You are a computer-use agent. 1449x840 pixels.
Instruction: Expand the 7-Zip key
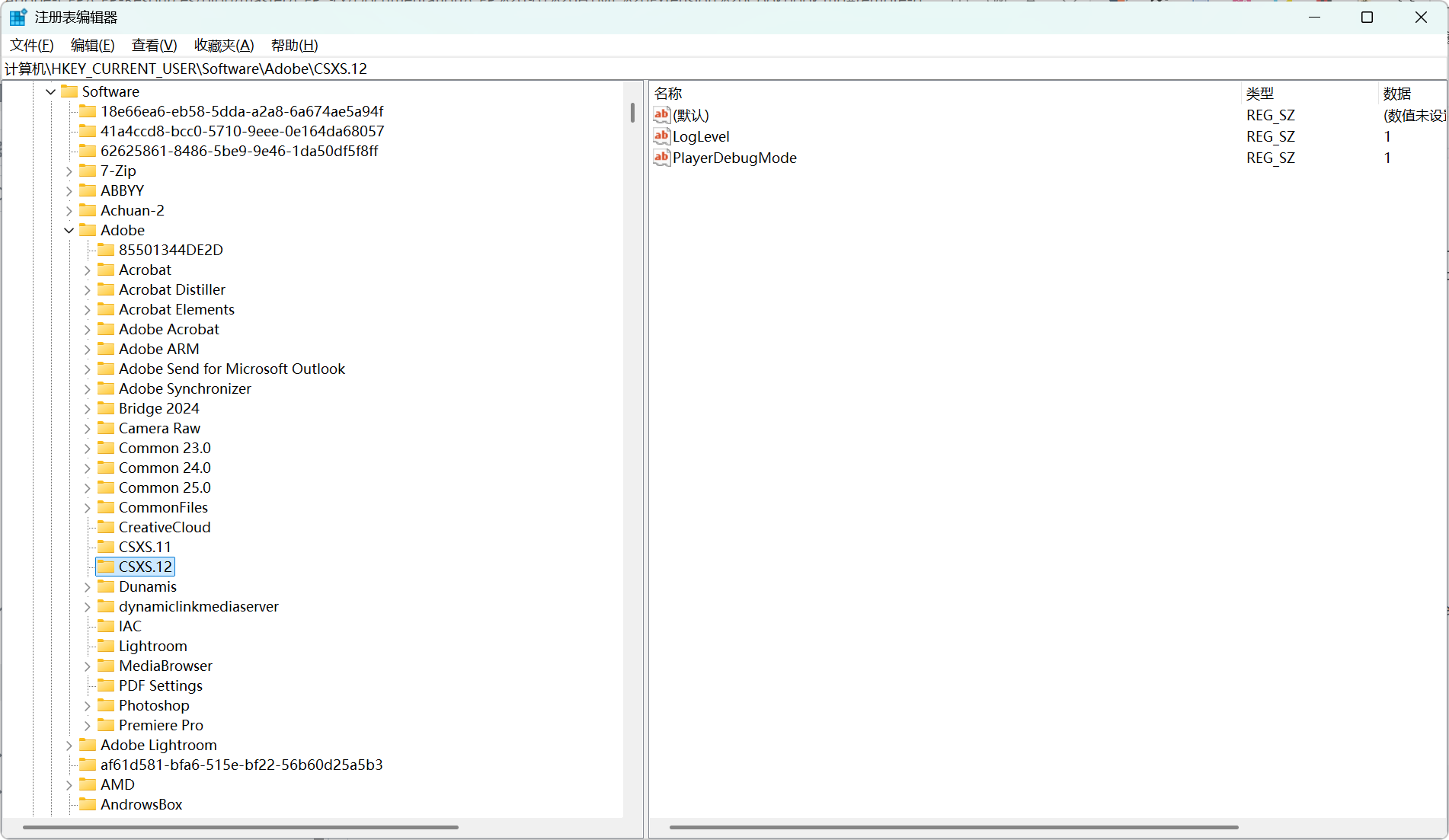69,171
